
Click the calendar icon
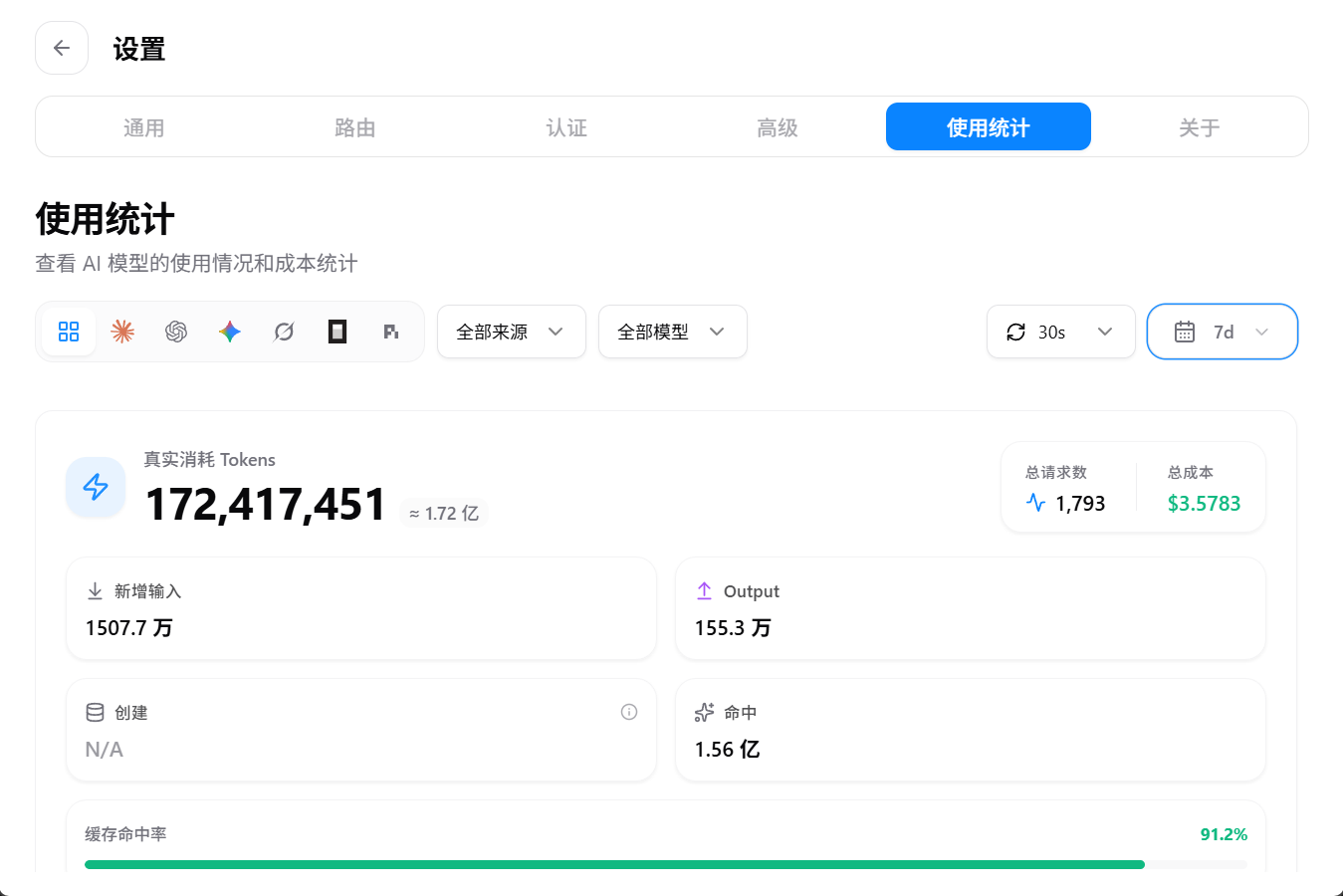pyautogui.click(x=1185, y=332)
